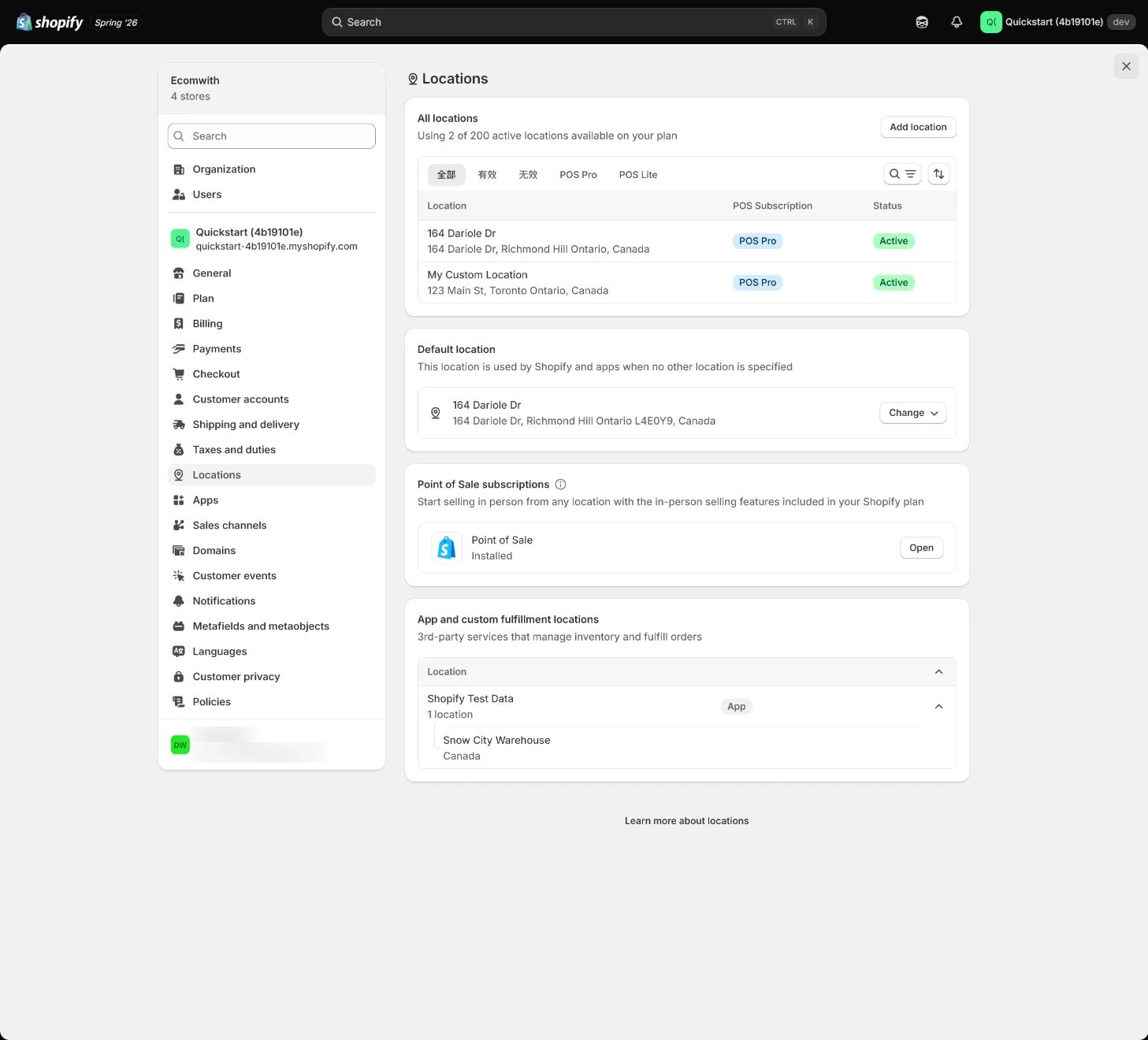This screenshot has width=1148, height=1040.
Task: Click the Customer events icon
Action: tap(179, 576)
